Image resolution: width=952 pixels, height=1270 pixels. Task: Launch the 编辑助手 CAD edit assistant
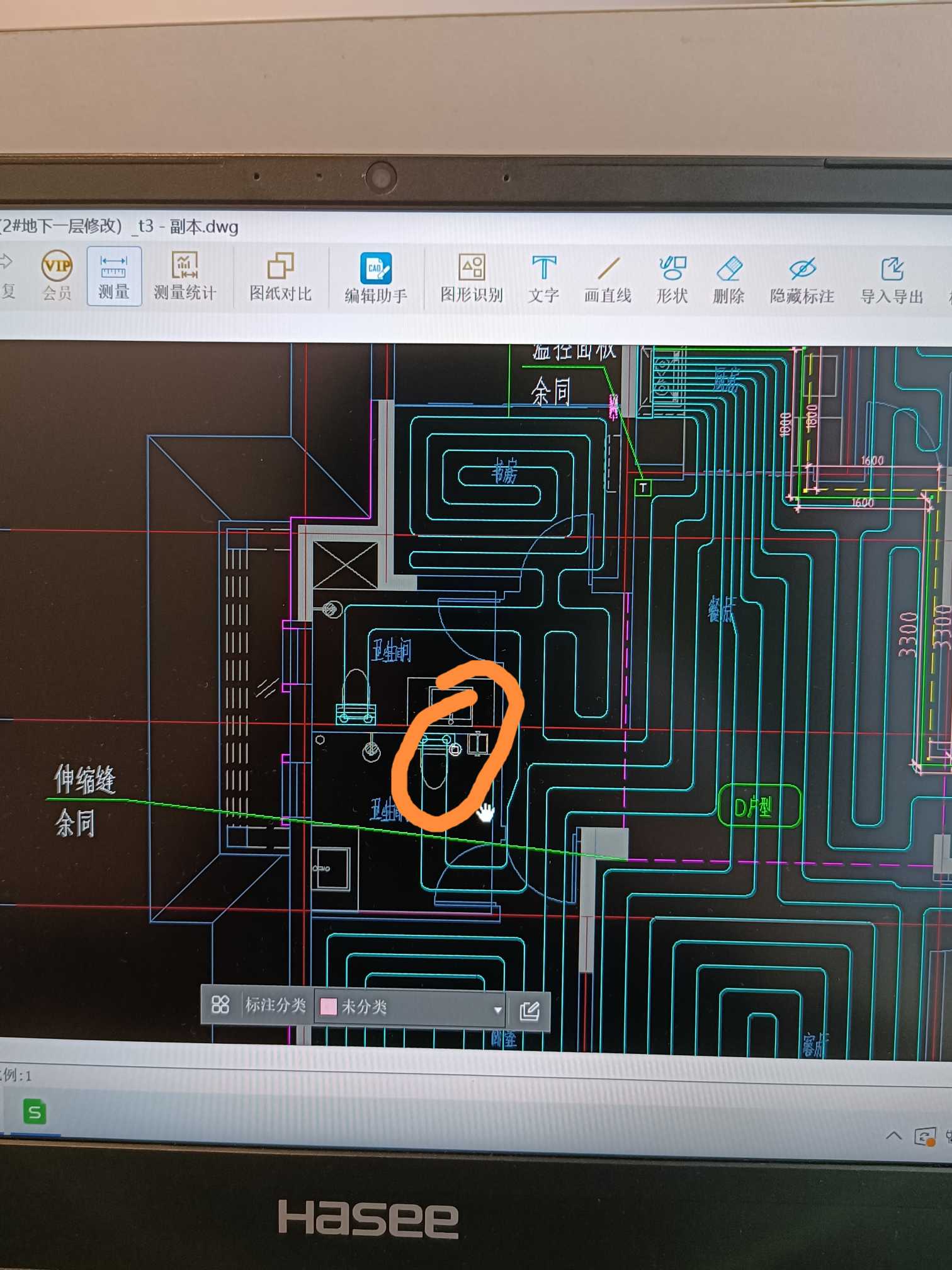tap(376, 279)
